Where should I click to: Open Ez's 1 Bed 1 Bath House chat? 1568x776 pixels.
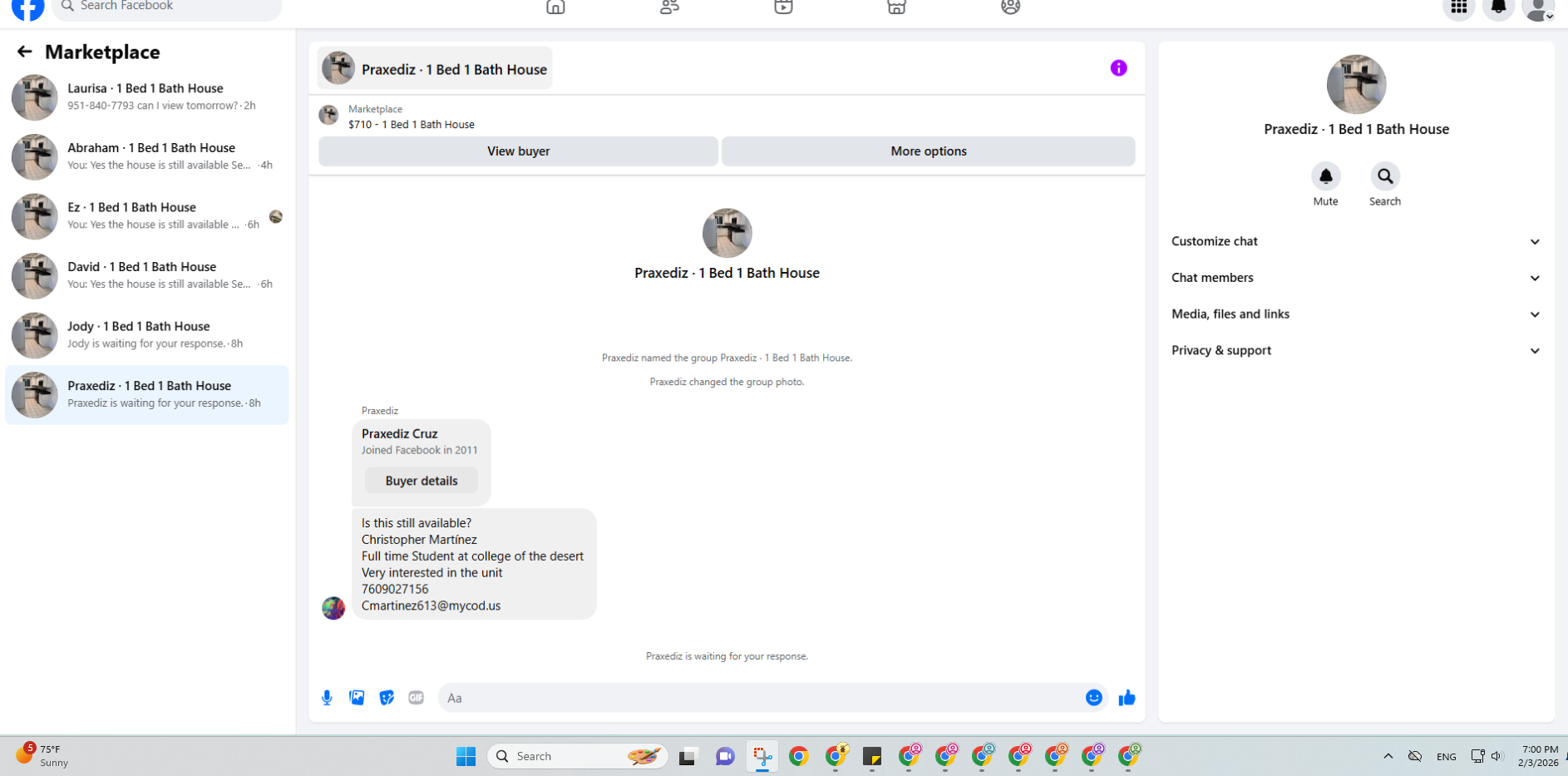pos(147,216)
